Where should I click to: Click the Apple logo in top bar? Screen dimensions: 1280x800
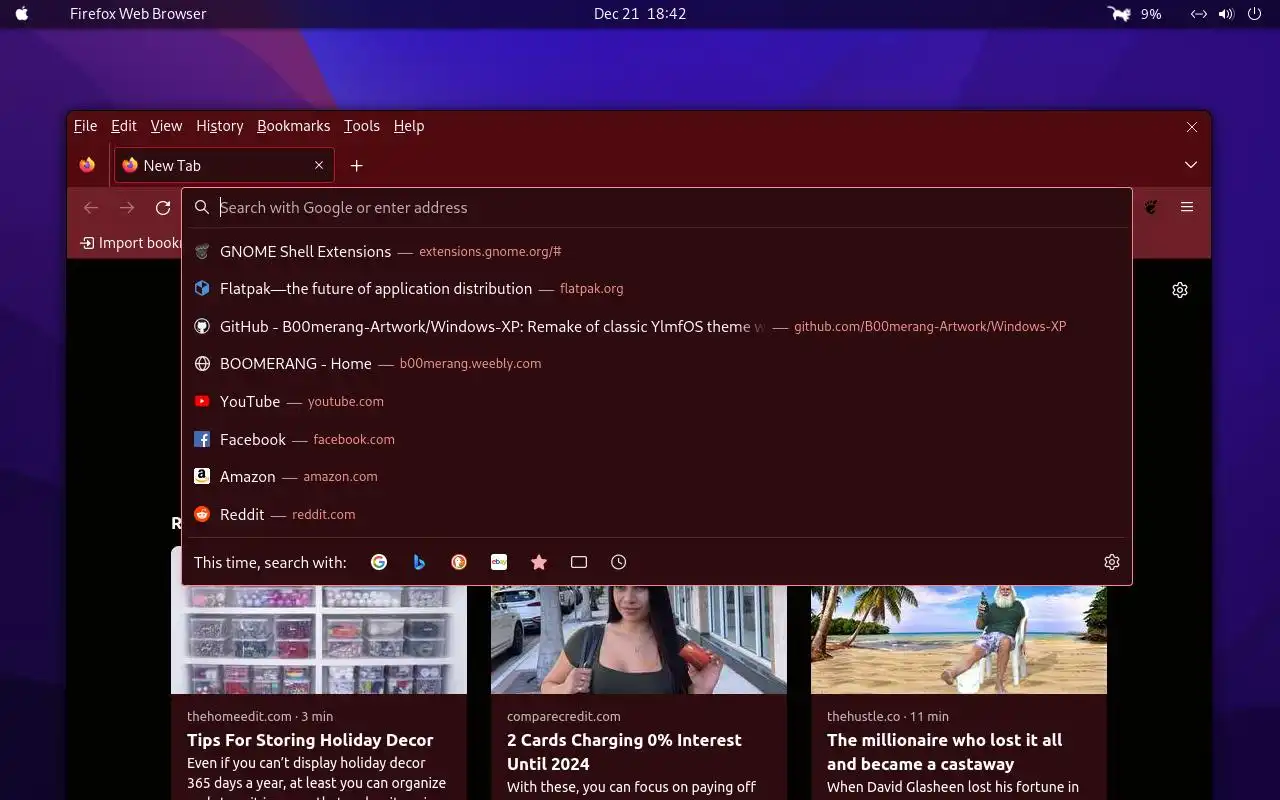tap(22, 14)
